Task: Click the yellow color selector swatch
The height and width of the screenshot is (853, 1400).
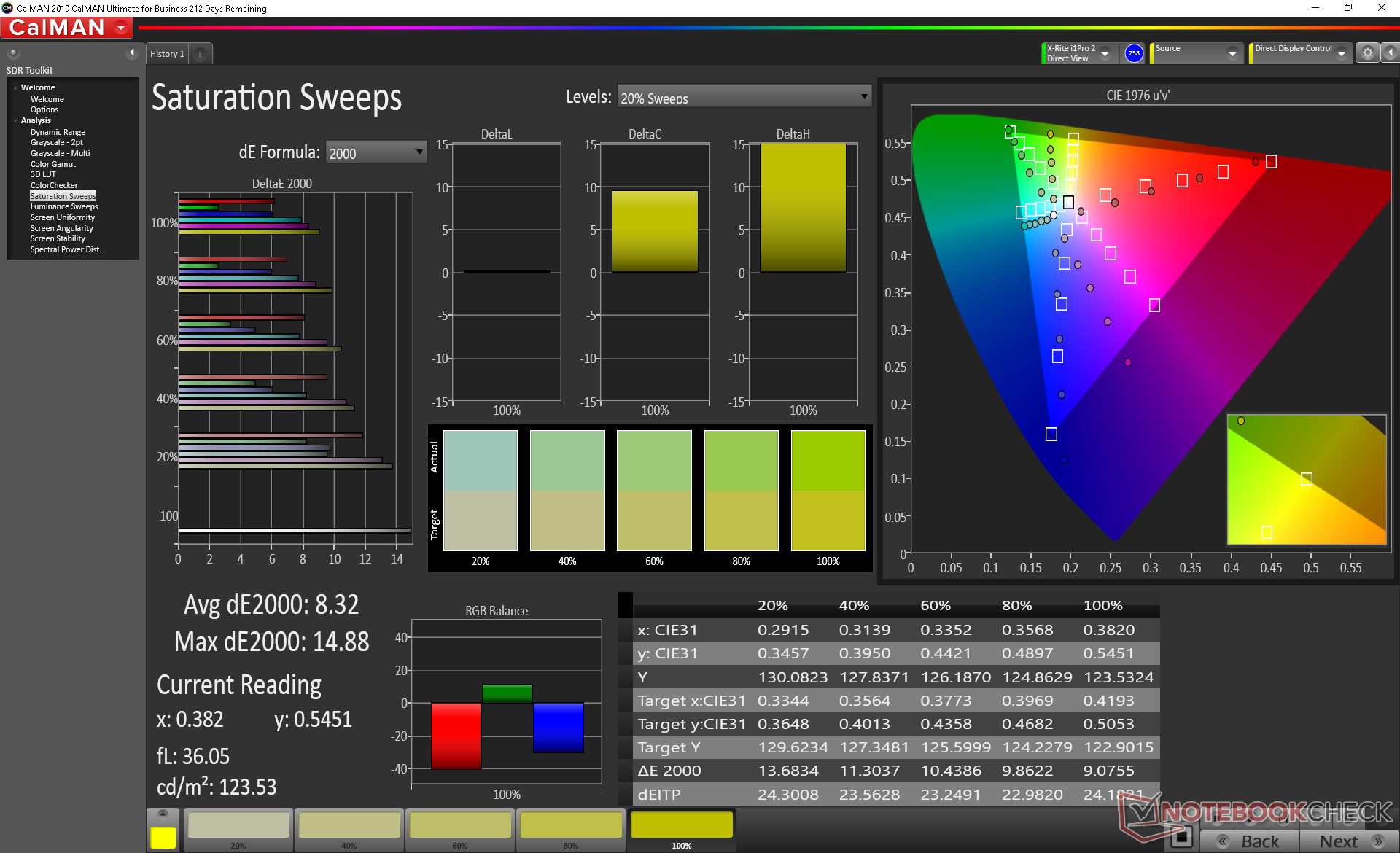Action: 163,837
